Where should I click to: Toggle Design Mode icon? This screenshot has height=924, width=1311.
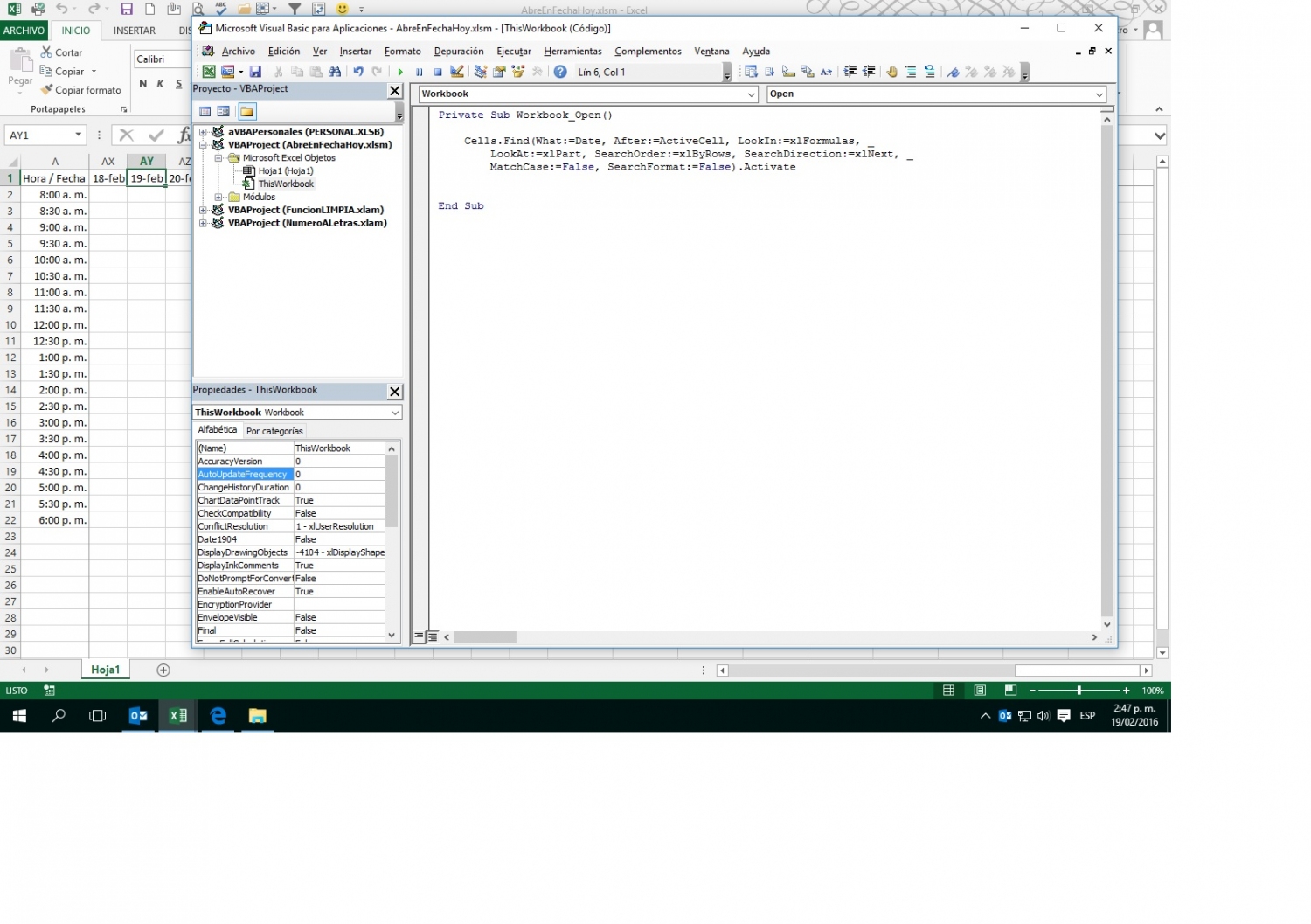(456, 72)
